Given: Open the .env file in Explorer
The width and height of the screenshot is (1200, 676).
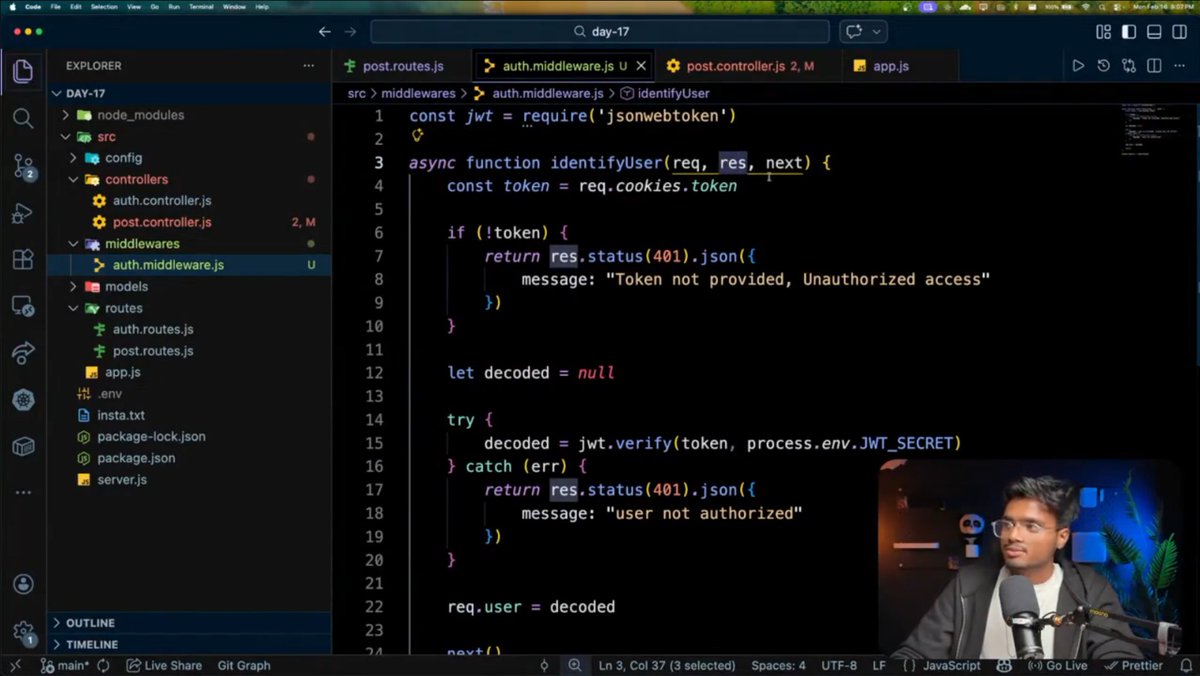Looking at the screenshot, I should point(110,394).
